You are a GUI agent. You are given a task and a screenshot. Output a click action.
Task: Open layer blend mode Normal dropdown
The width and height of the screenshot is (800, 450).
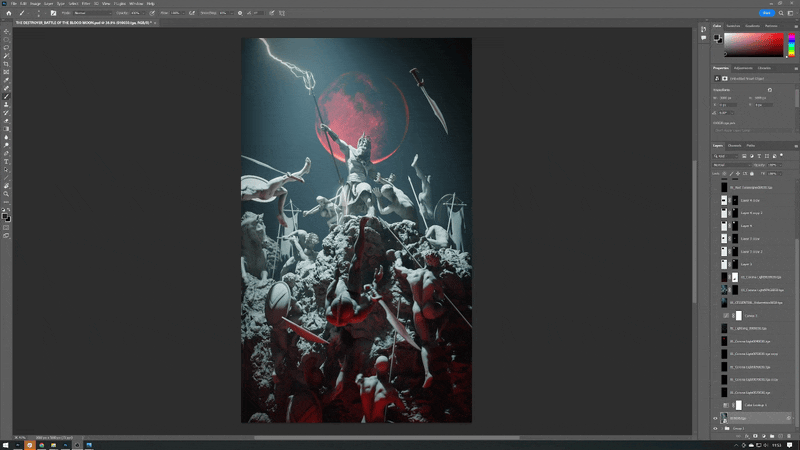tap(732, 165)
